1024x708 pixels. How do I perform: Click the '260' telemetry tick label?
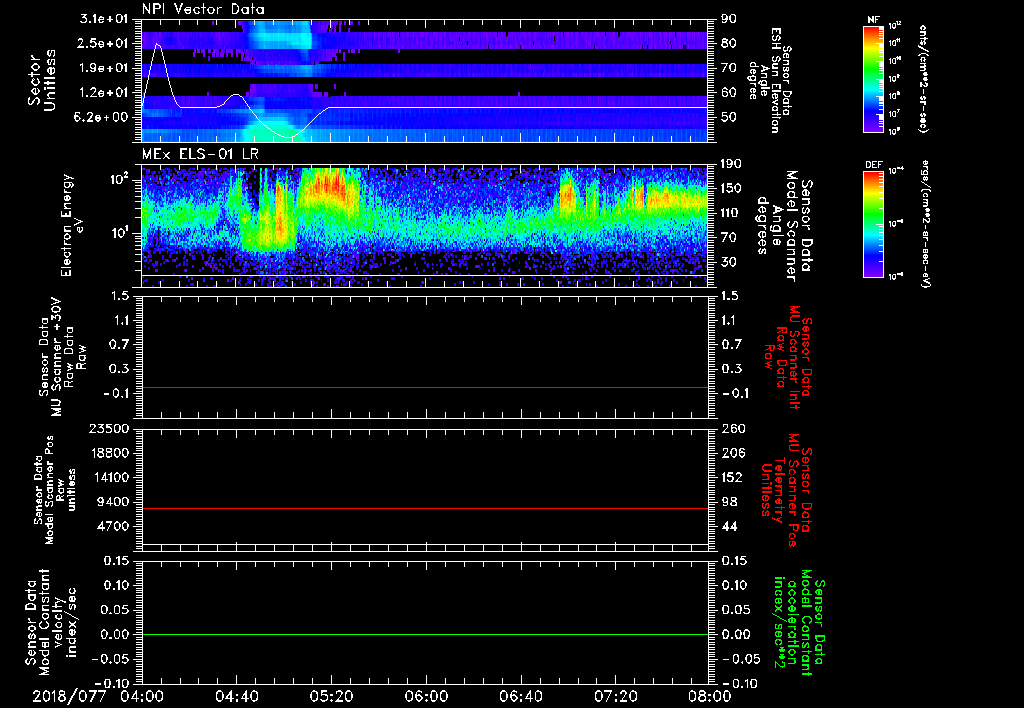coord(731,428)
